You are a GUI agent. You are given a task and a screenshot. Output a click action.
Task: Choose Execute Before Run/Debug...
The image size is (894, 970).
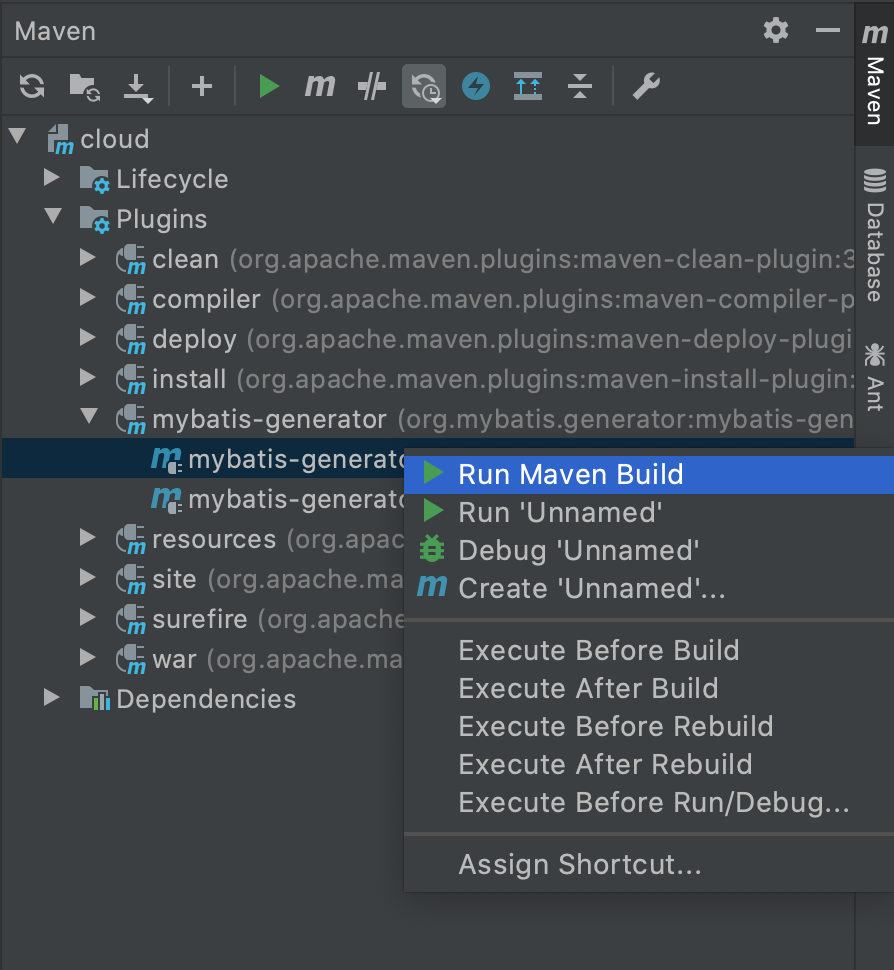(649, 803)
